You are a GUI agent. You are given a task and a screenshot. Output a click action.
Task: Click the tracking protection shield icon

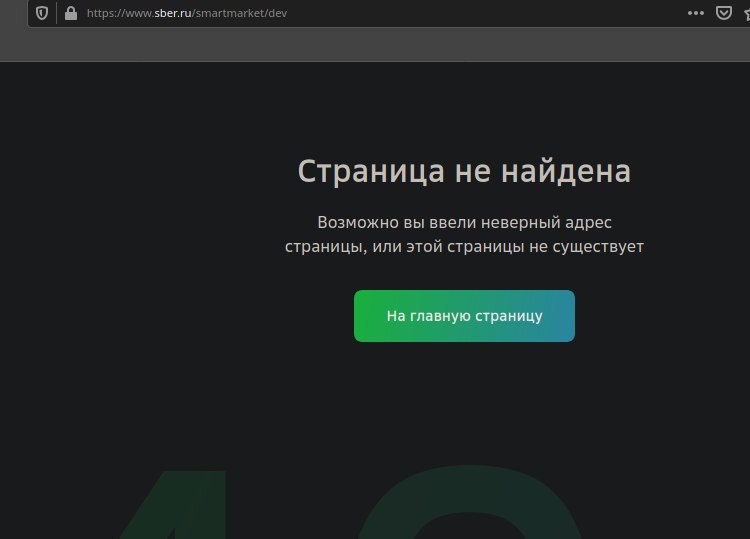coord(42,13)
